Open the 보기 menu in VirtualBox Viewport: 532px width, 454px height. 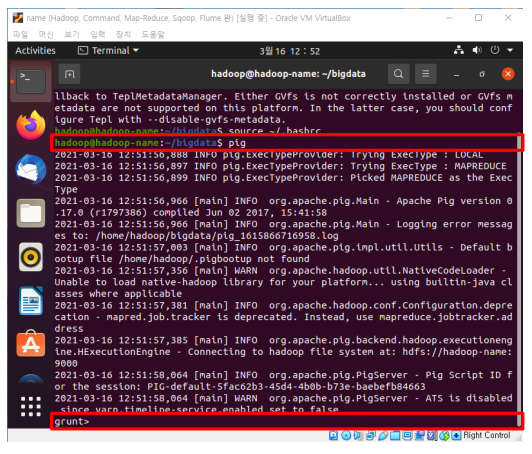[x=72, y=34]
